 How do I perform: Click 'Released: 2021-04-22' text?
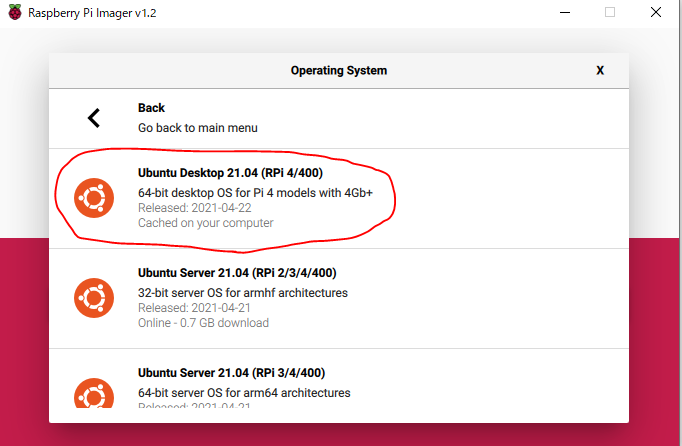click(x=194, y=208)
